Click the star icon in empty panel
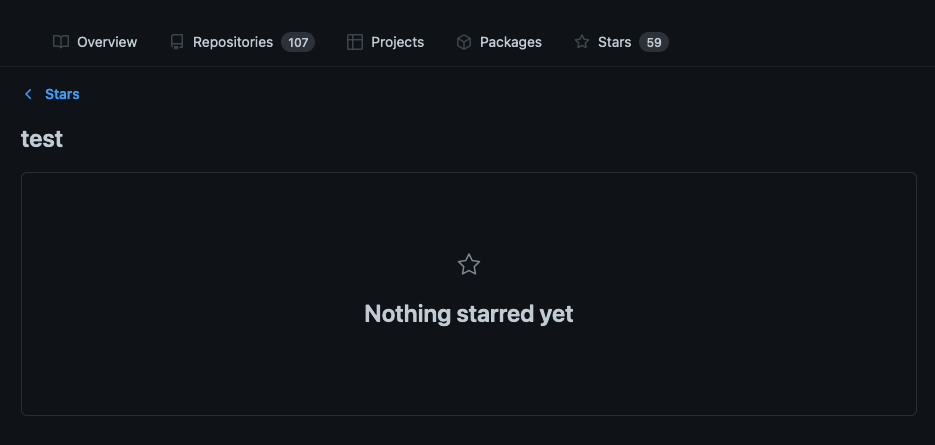The width and height of the screenshot is (935, 445). 468,265
